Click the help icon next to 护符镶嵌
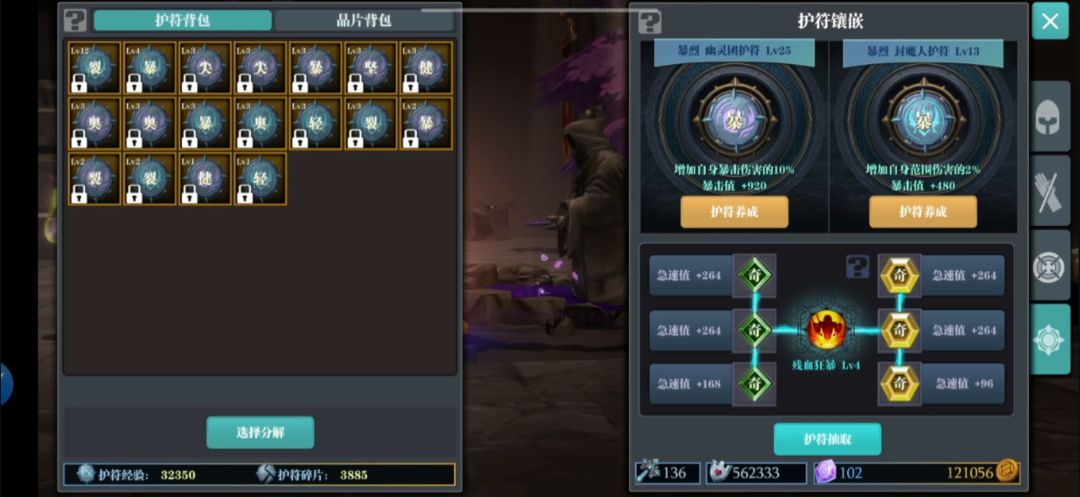 coord(650,21)
